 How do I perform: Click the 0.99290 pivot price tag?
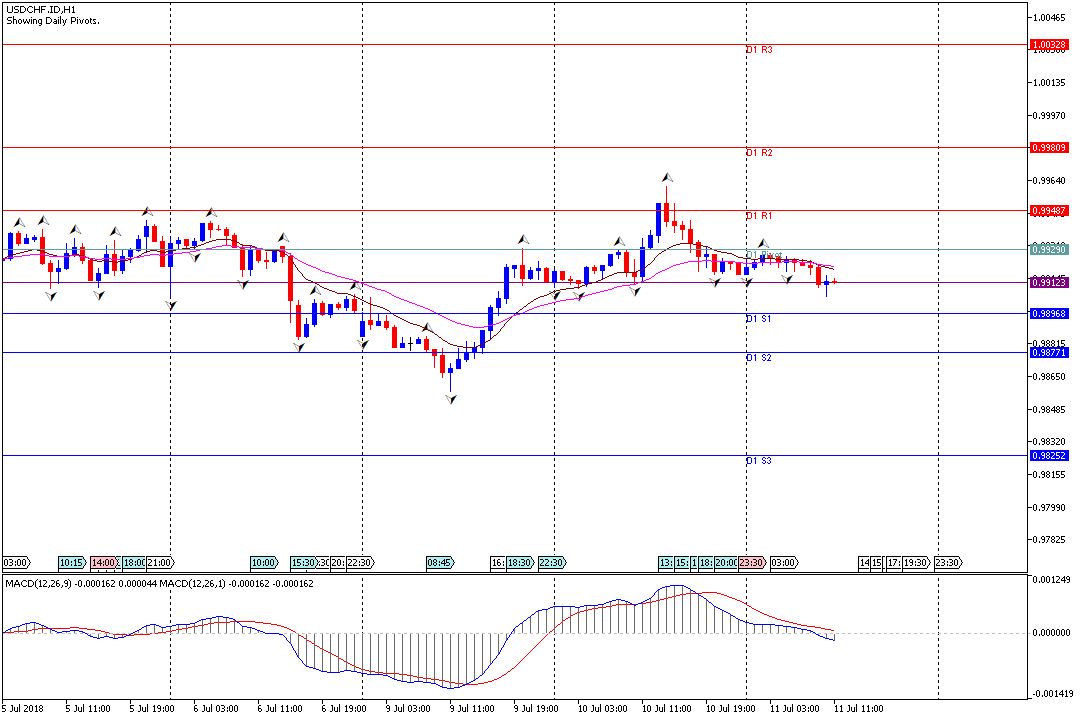1049,249
